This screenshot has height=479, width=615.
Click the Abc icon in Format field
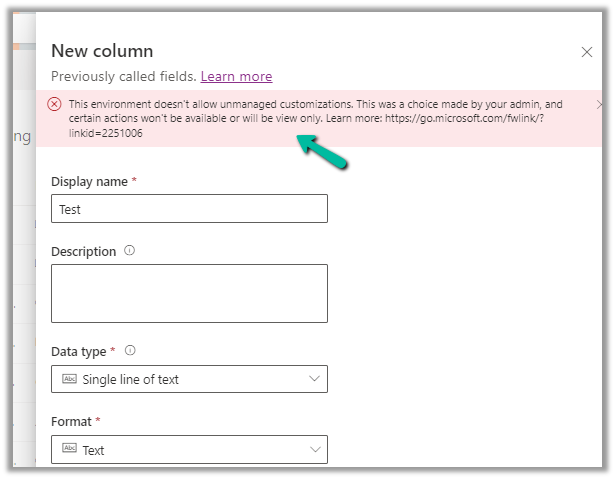point(69,450)
